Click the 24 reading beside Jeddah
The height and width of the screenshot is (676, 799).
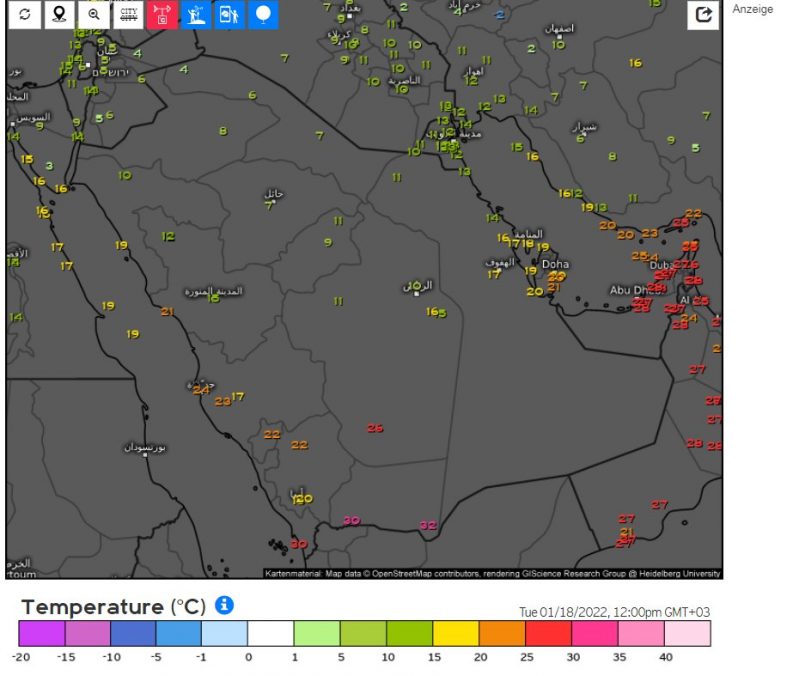click(x=201, y=390)
